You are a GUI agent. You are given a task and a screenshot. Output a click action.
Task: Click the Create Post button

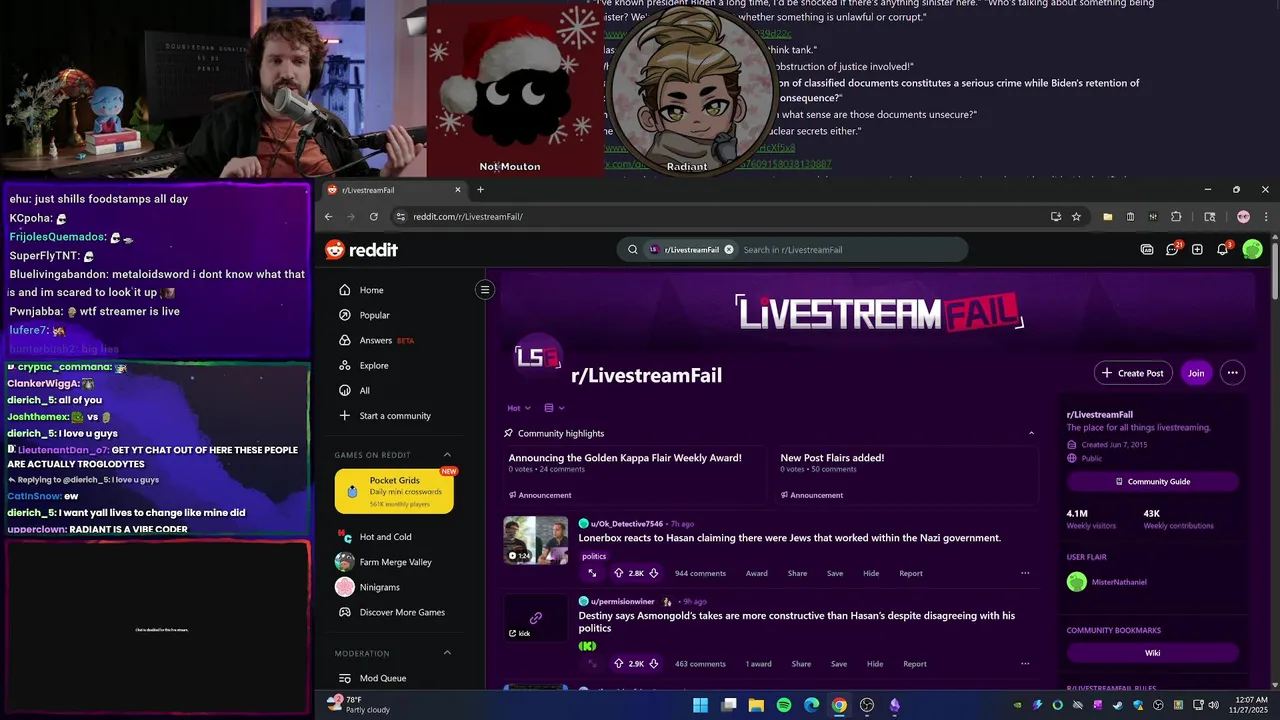[1133, 373]
